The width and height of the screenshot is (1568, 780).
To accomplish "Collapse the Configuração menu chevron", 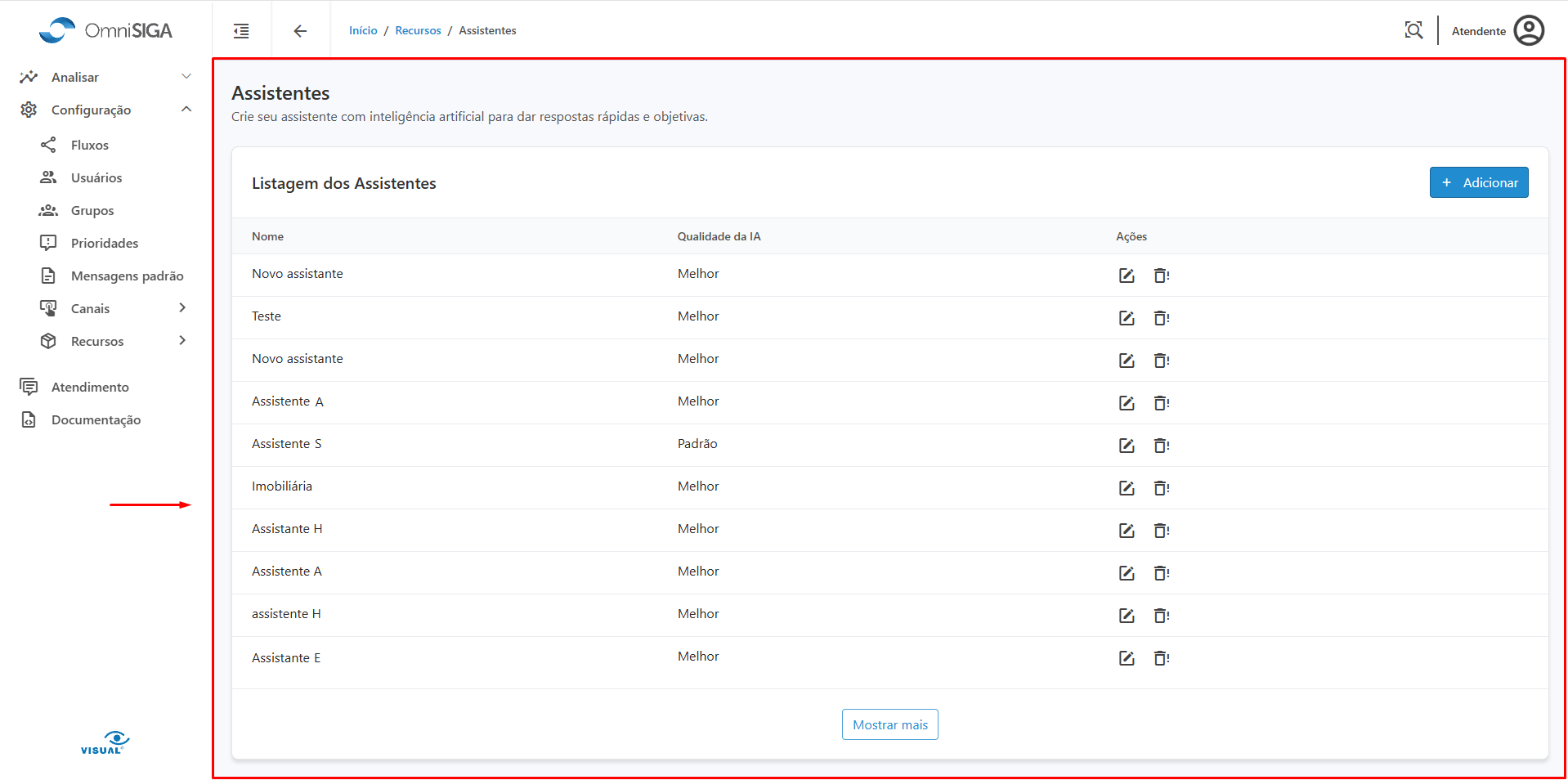I will pos(186,110).
